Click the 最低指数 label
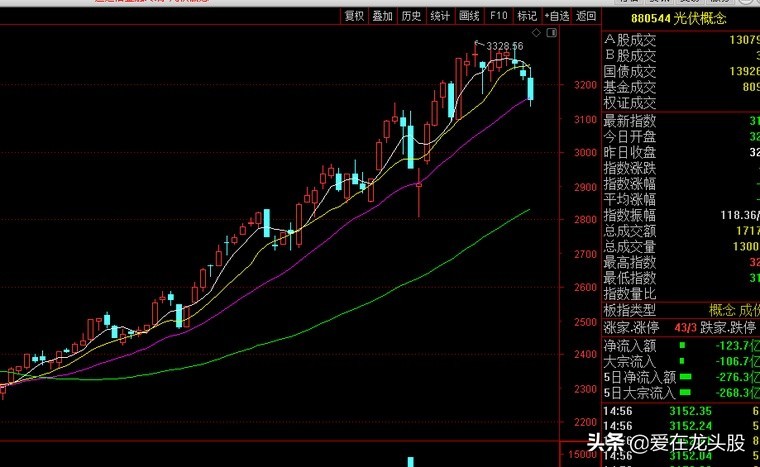This screenshot has height=467, width=760. [x=629, y=278]
